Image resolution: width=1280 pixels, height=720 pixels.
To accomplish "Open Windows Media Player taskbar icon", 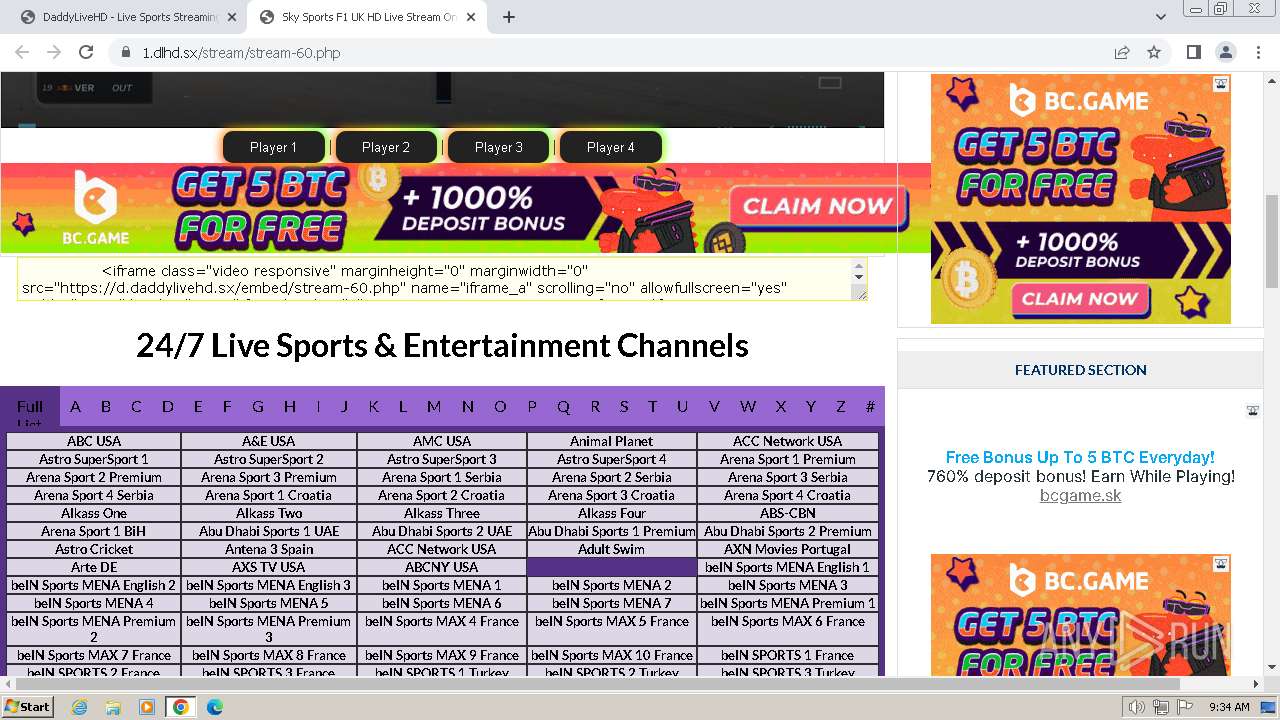I will pos(147,707).
